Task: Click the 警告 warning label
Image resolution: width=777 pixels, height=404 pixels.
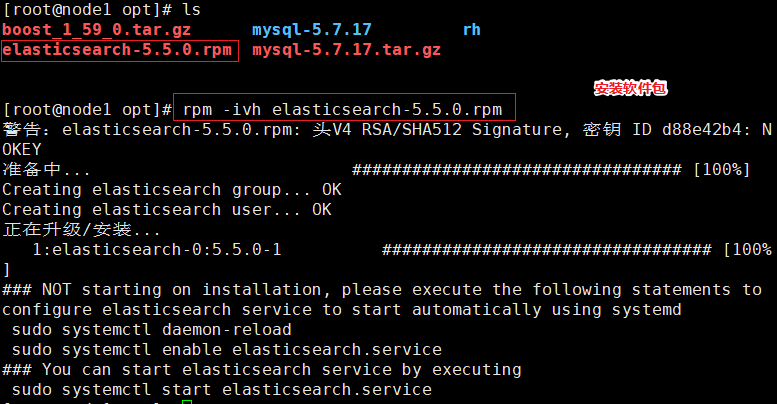Action: [x=21, y=130]
